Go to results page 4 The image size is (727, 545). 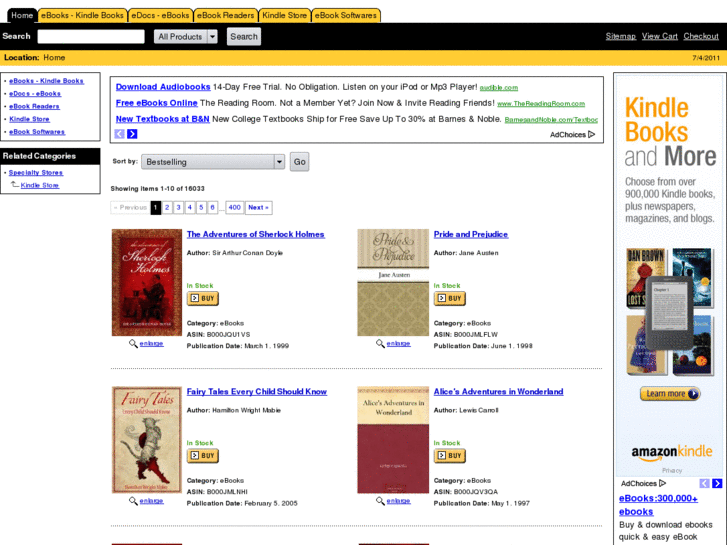pyautogui.click(x=190, y=207)
